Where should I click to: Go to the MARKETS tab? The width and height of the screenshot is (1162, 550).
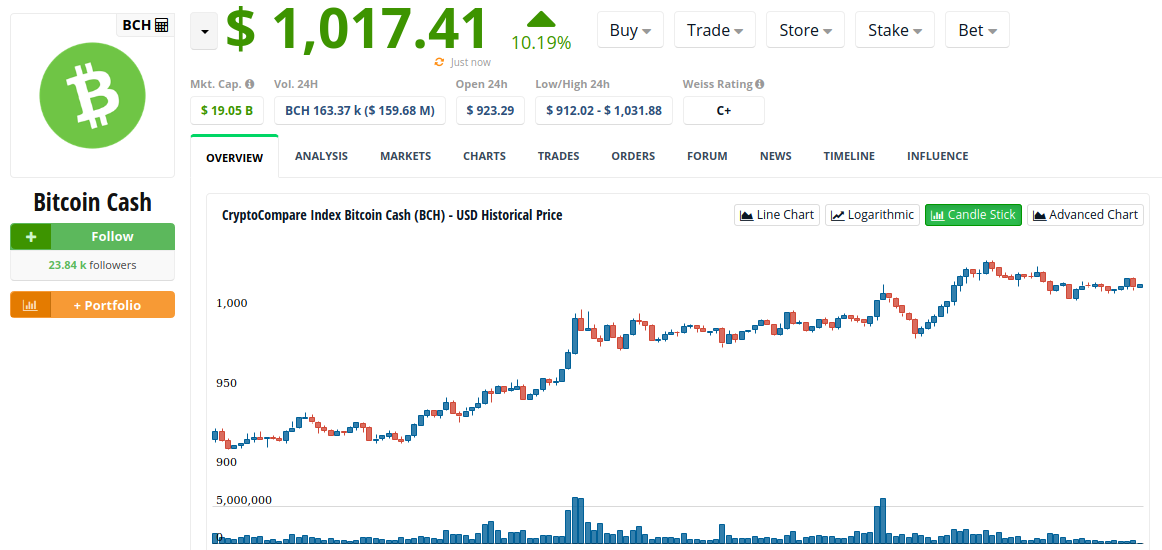tap(405, 156)
